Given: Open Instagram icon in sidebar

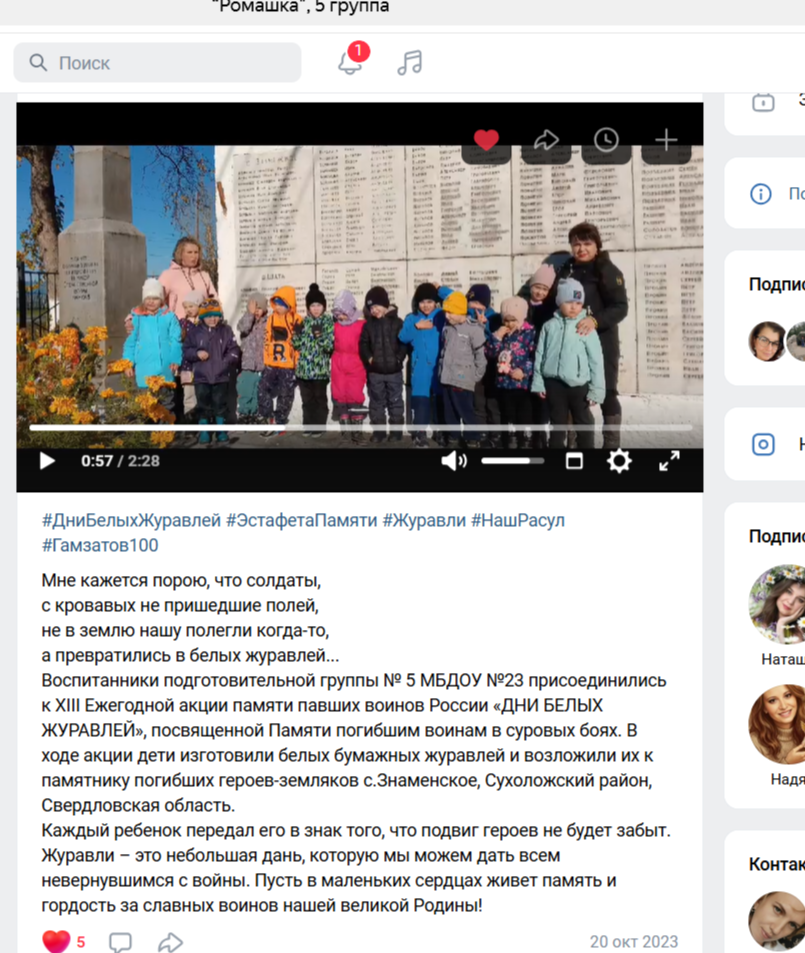Looking at the screenshot, I should point(763,444).
